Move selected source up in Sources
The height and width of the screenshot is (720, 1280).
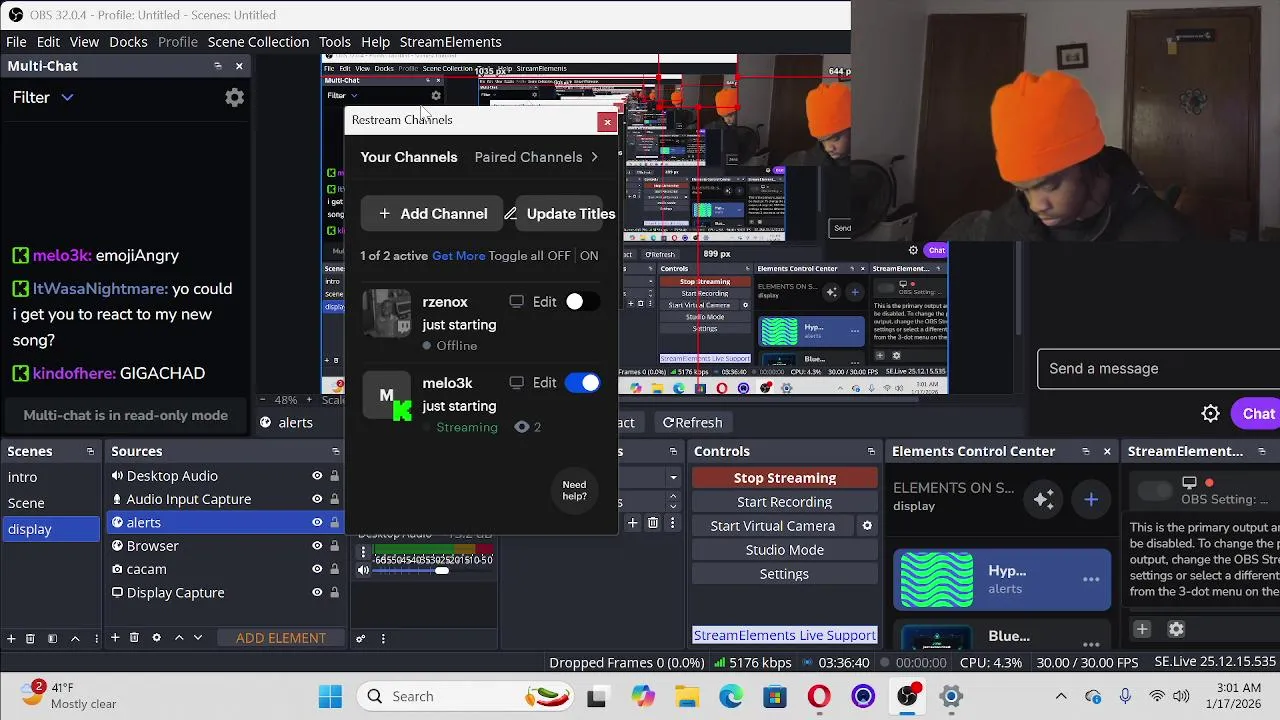(179, 638)
